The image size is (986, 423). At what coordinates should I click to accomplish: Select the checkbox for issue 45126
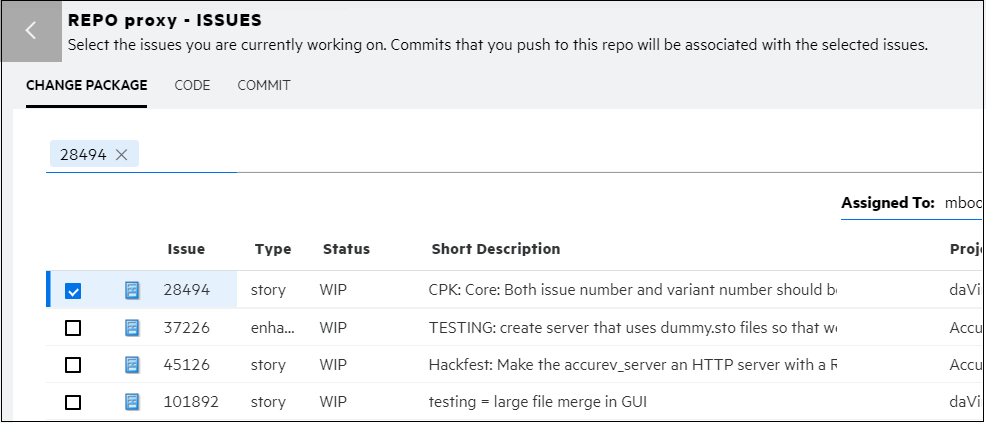click(x=73, y=365)
